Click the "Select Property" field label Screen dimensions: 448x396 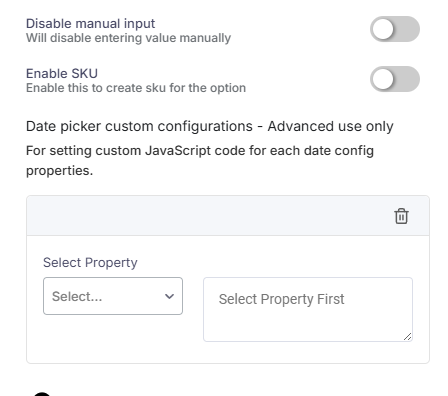(x=90, y=263)
